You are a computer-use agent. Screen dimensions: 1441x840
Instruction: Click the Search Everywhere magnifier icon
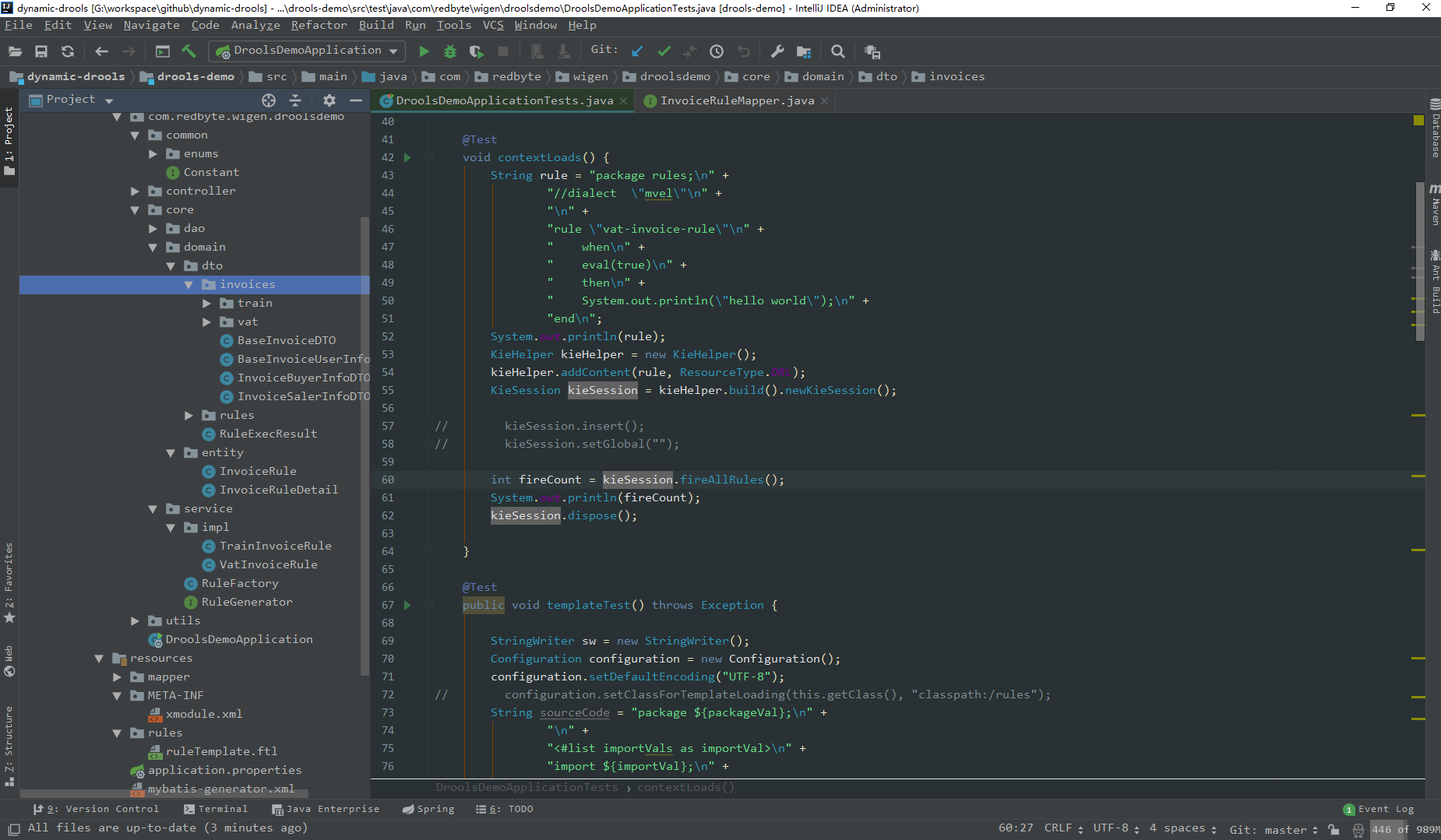coord(838,51)
